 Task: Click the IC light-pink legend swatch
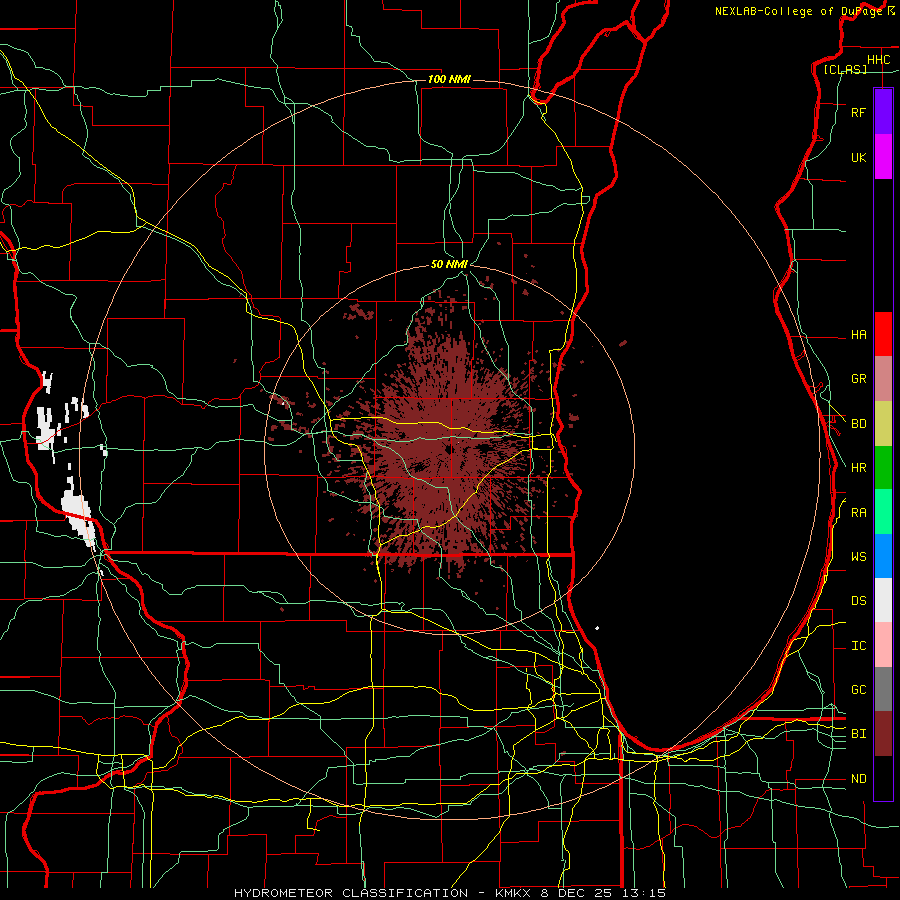point(883,645)
